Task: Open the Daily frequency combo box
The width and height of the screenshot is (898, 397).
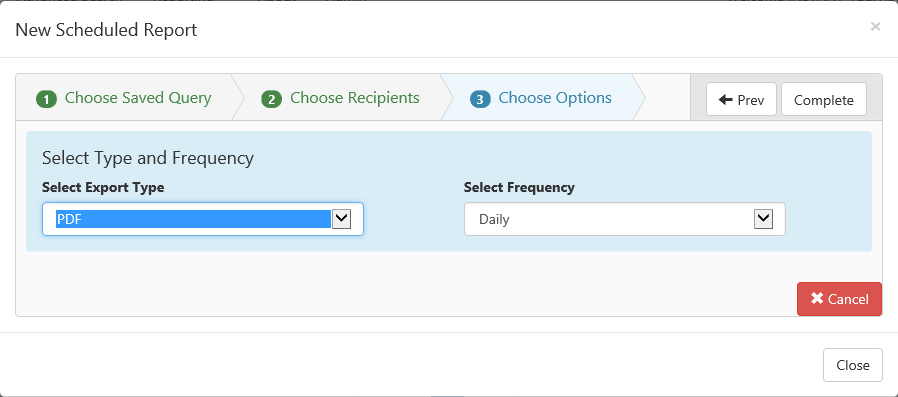Action: point(624,219)
